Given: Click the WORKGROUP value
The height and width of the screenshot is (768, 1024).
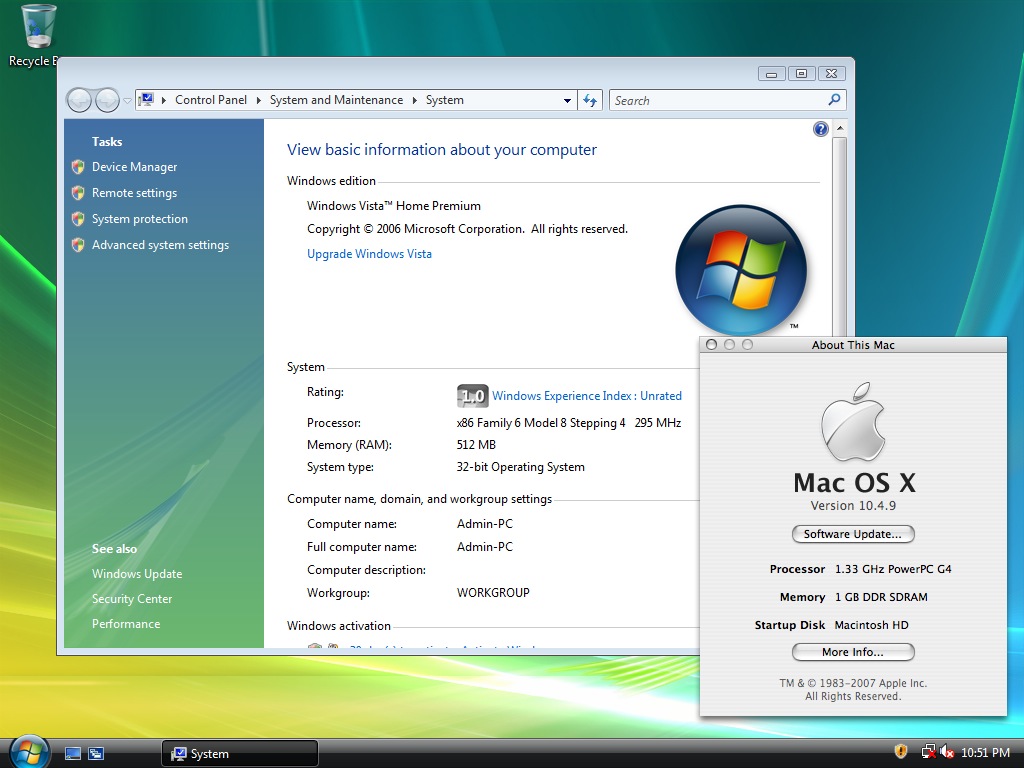Looking at the screenshot, I should 493,593.
